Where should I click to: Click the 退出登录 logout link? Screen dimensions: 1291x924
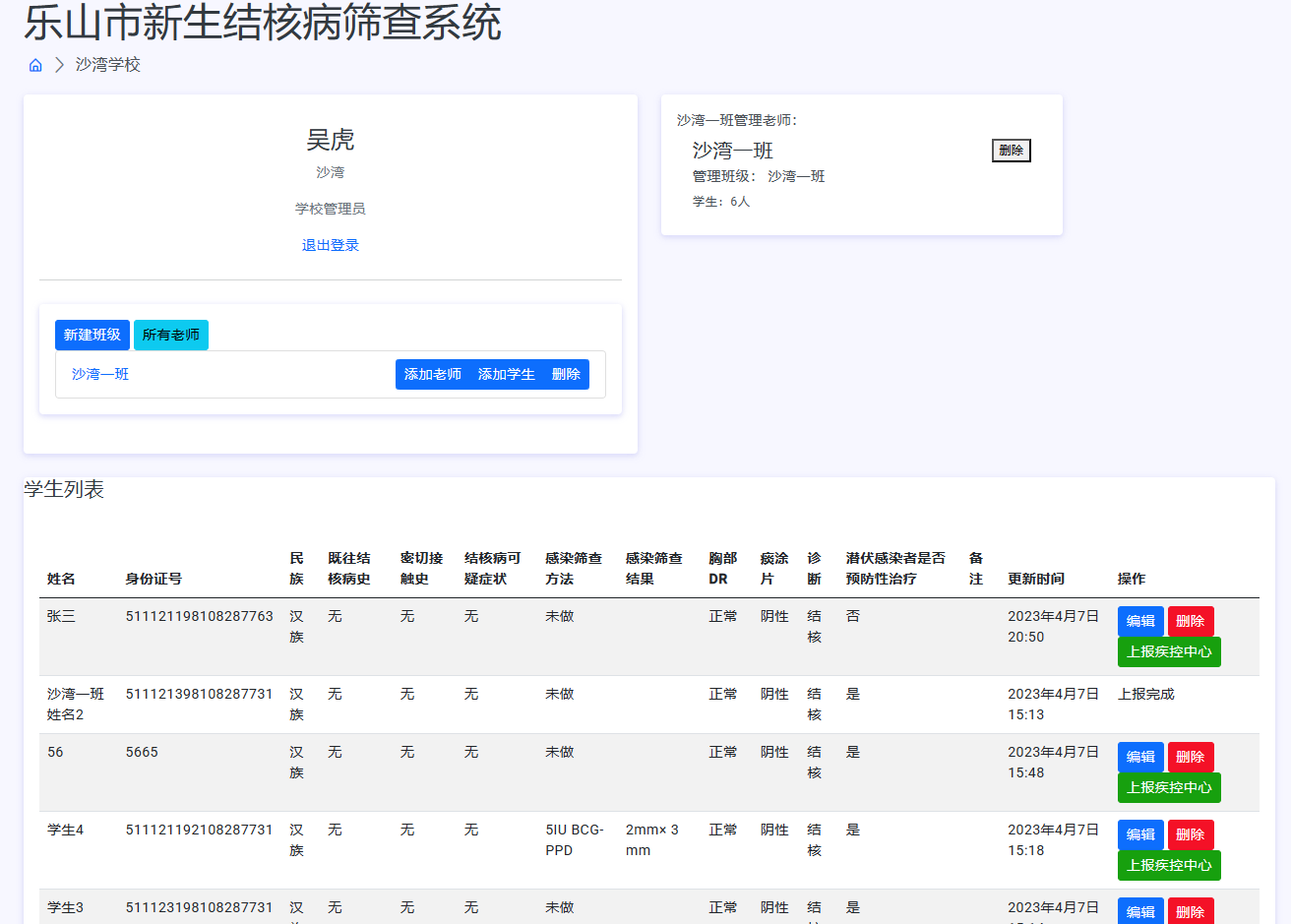tap(331, 245)
